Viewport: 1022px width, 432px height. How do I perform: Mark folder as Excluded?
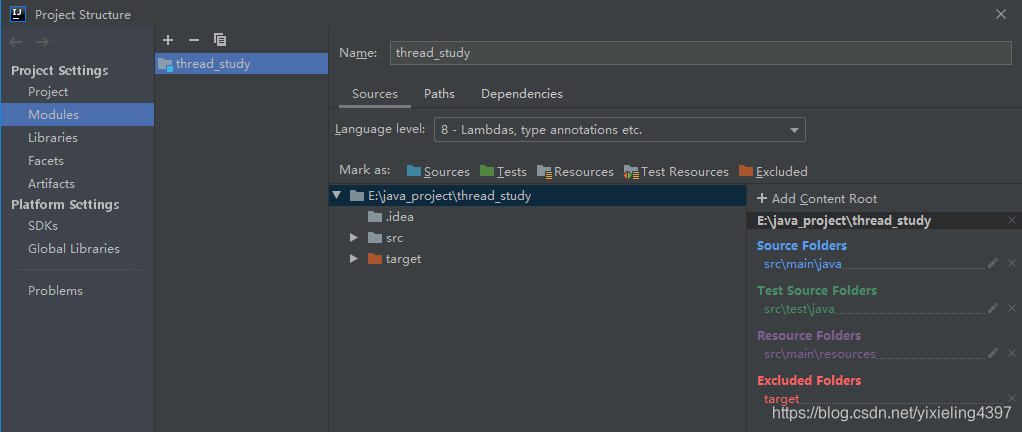(x=773, y=171)
